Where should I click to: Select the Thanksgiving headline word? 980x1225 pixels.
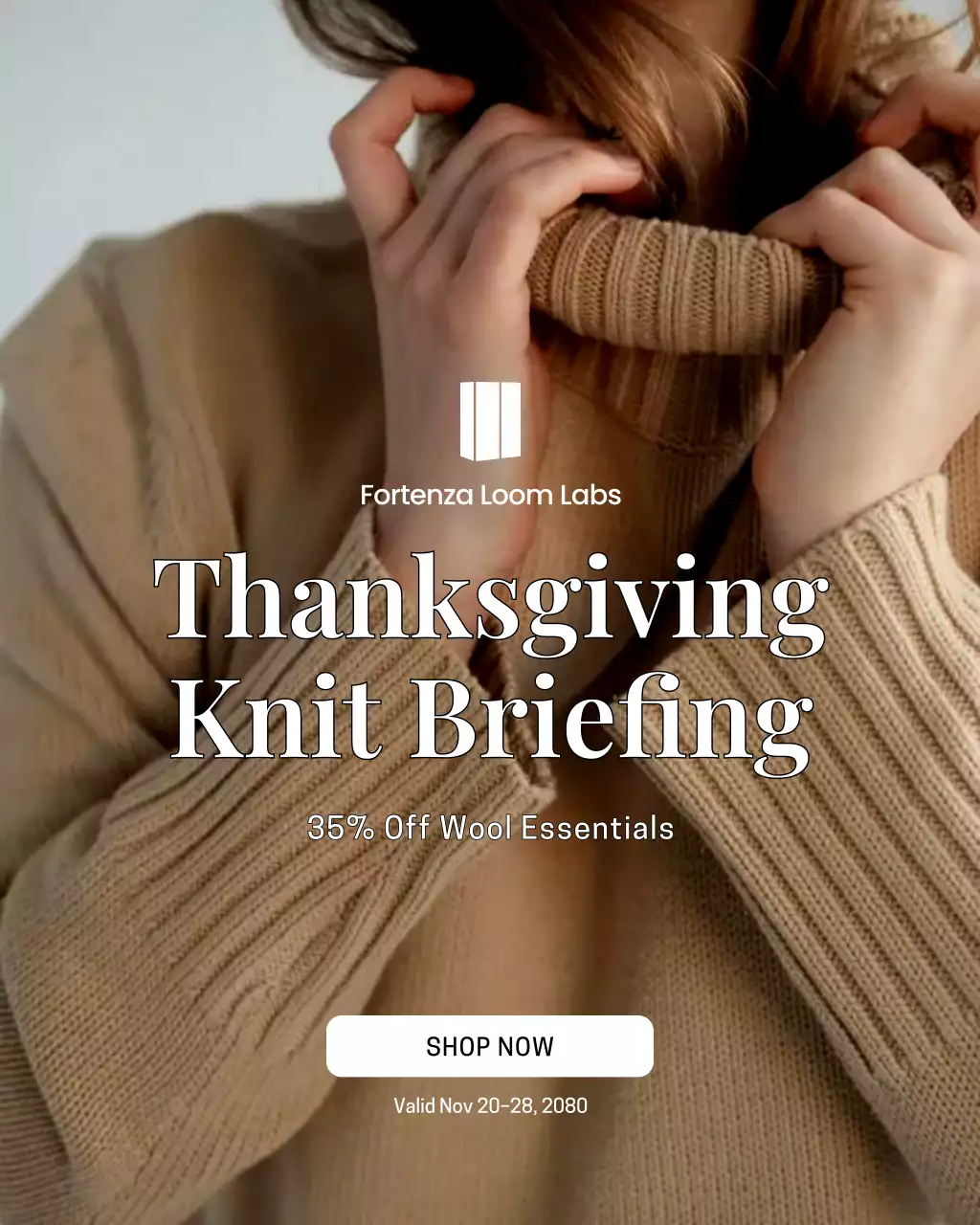[x=490, y=602]
